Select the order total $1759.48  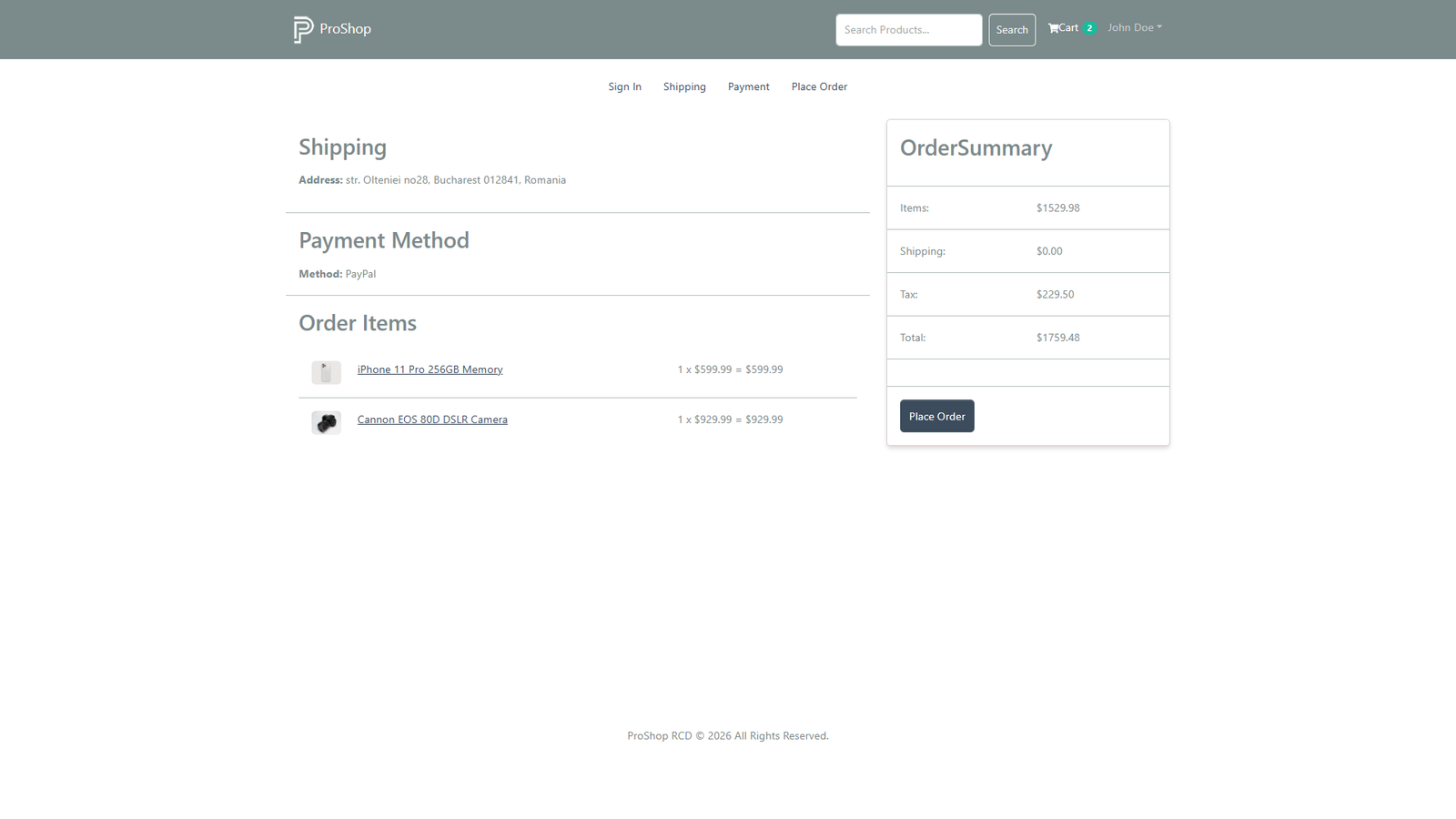point(1058,338)
